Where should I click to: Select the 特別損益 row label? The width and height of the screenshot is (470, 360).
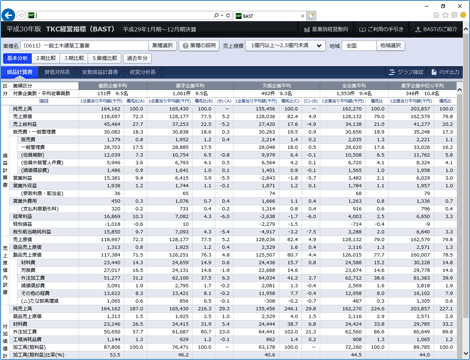pyautogui.click(x=22, y=224)
